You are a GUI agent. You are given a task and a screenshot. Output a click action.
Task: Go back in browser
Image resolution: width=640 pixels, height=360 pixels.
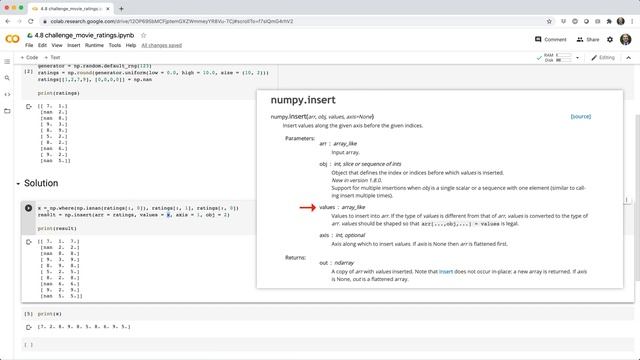(8, 21)
